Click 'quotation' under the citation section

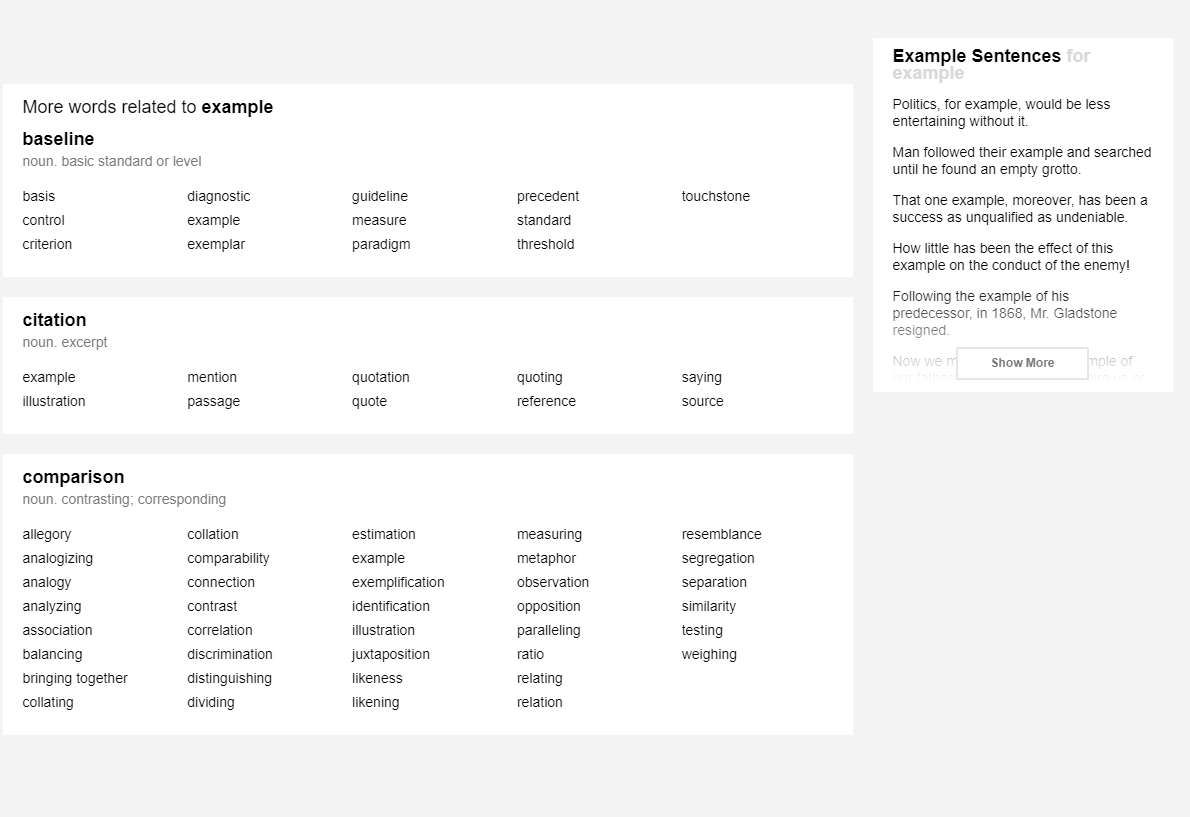coord(380,377)
